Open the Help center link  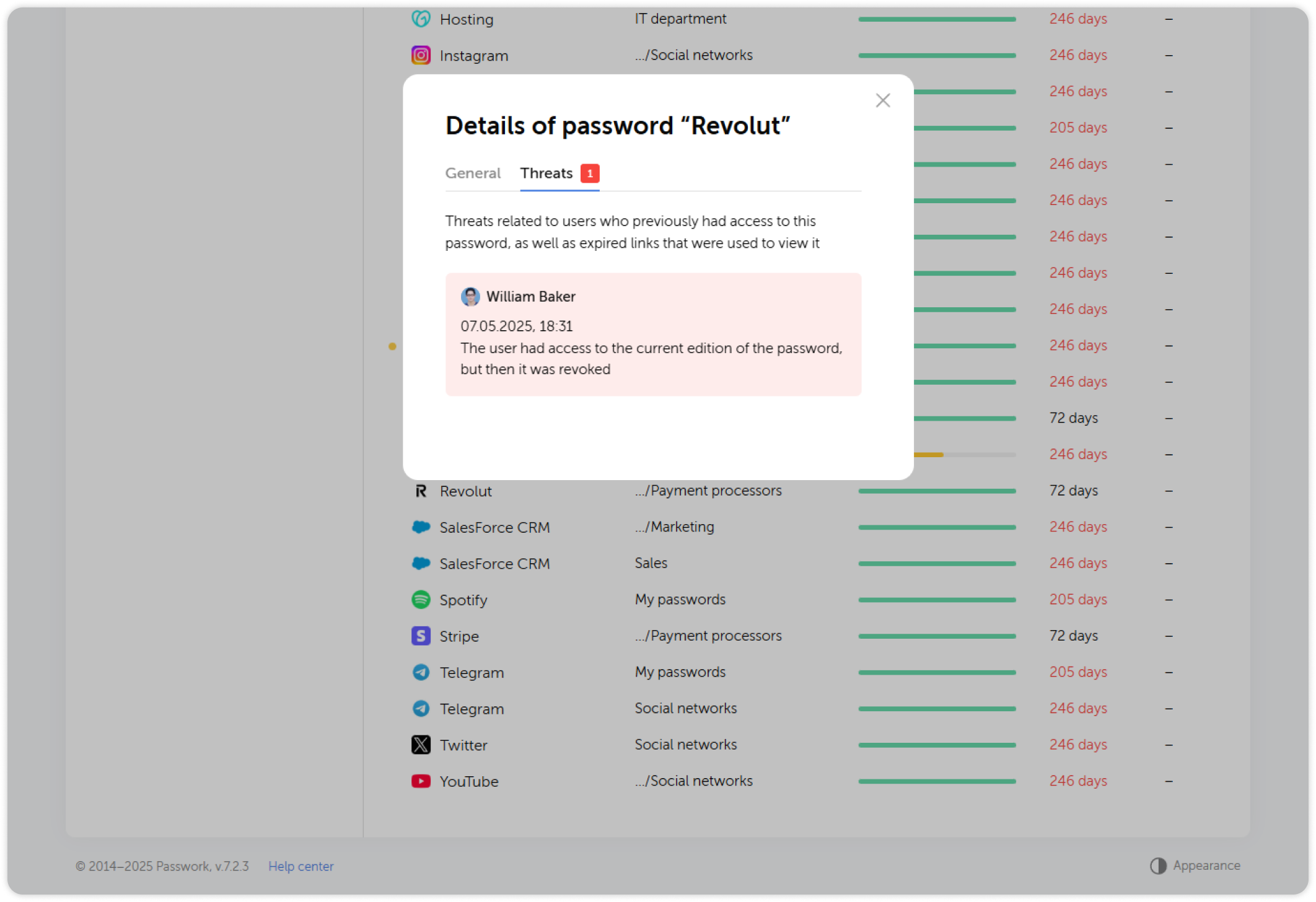300,866
